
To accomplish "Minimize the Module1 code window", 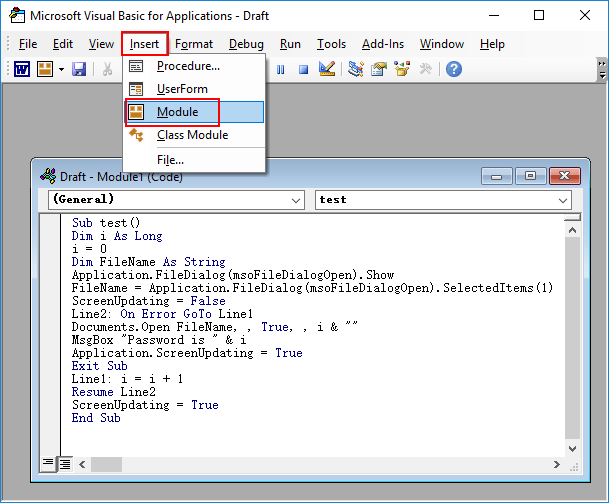I will [x=496, y=176].
